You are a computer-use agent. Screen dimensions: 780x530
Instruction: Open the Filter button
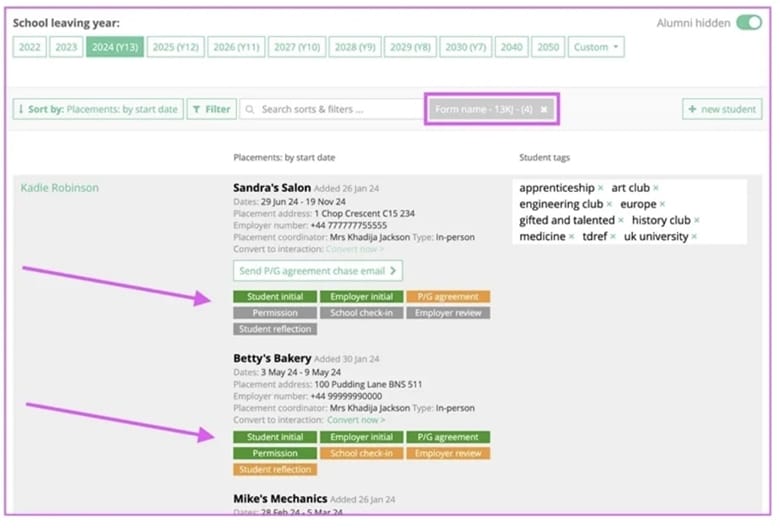[211, 109]
